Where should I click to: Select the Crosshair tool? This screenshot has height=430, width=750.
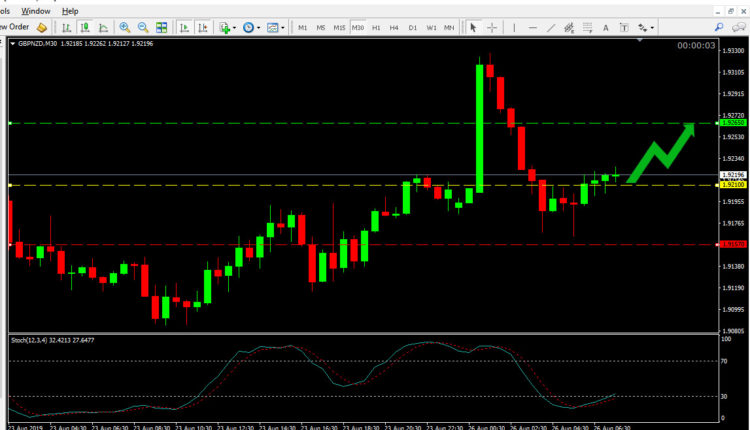[492, 28]
